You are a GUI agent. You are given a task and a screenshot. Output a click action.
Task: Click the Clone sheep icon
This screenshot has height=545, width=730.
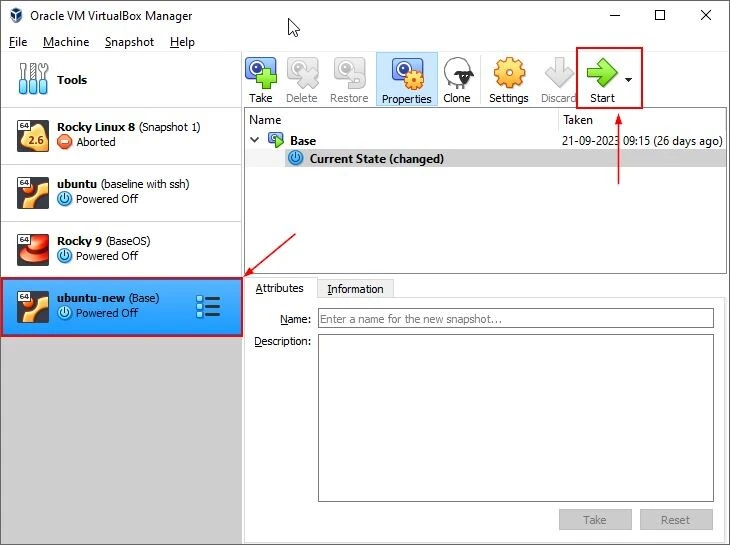click(x=457, y=79)
